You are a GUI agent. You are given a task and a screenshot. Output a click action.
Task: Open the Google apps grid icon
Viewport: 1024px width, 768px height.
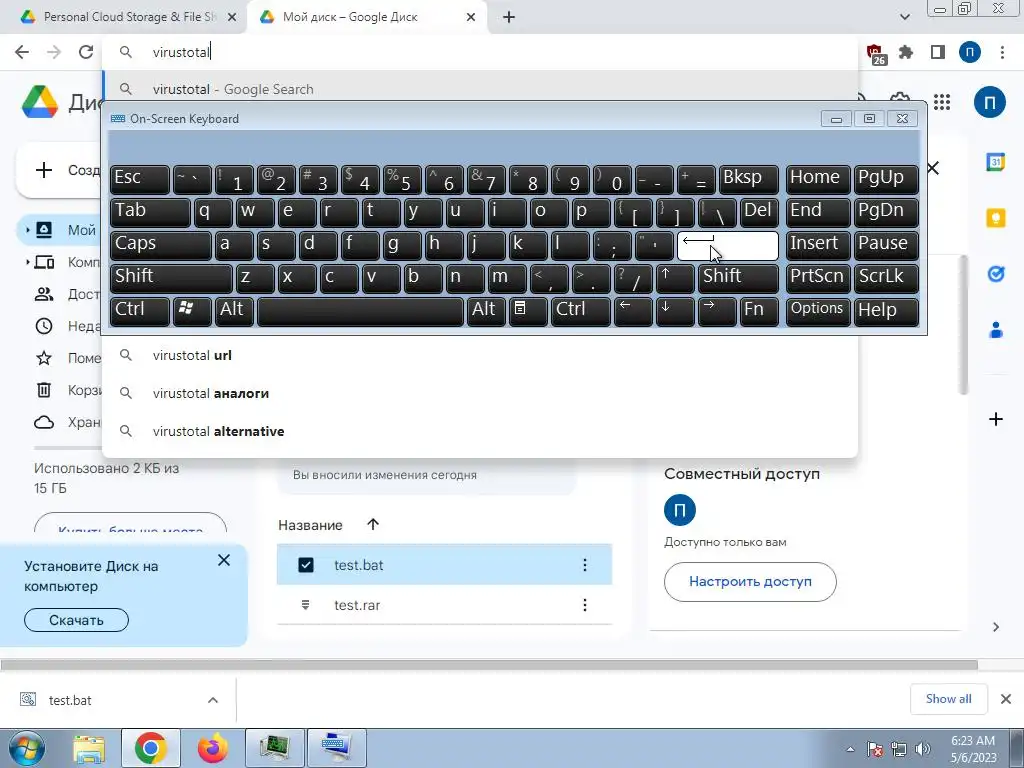pos(942,103)
